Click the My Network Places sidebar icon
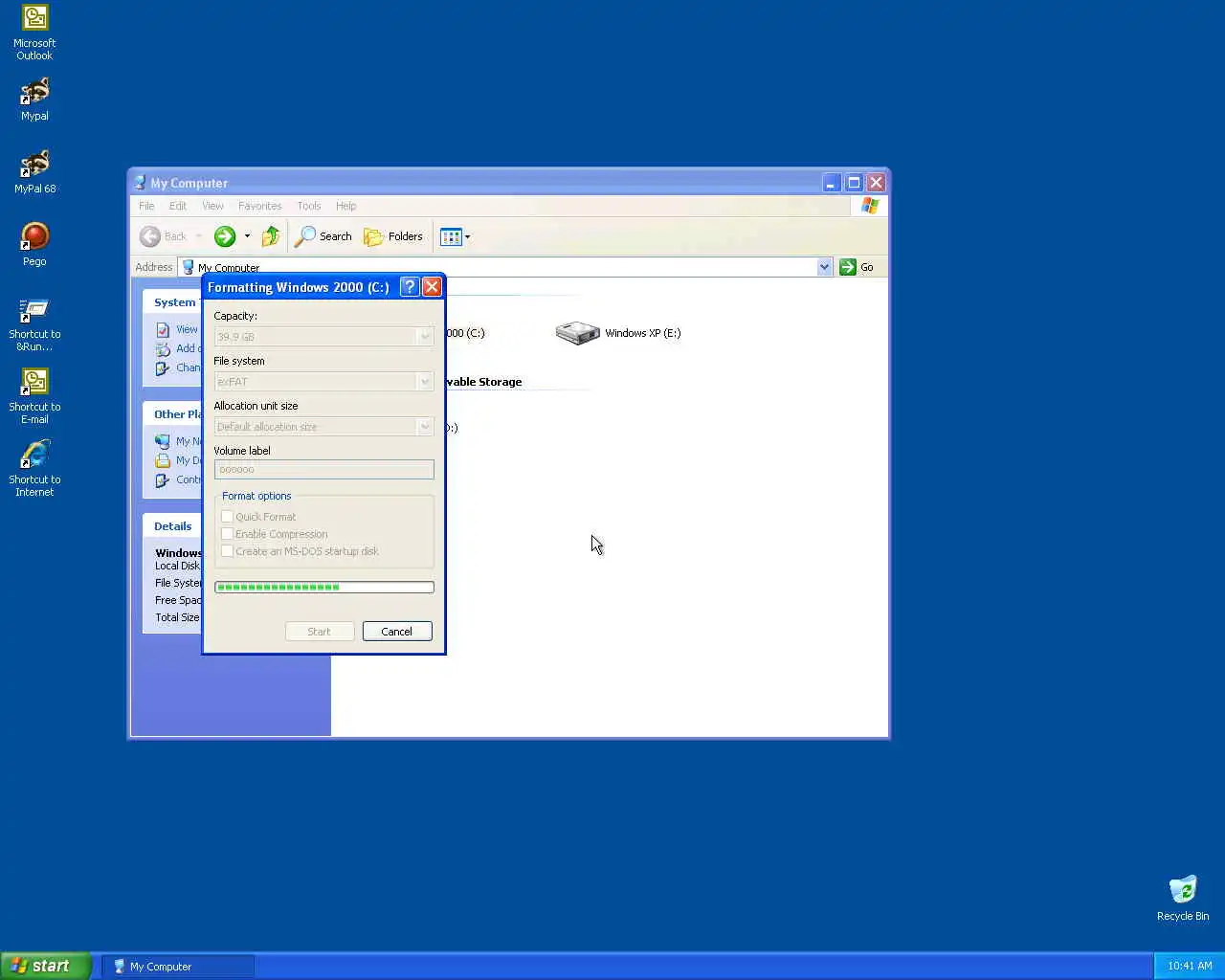The width and height of the screenshot is (1225, 980). 163,441
